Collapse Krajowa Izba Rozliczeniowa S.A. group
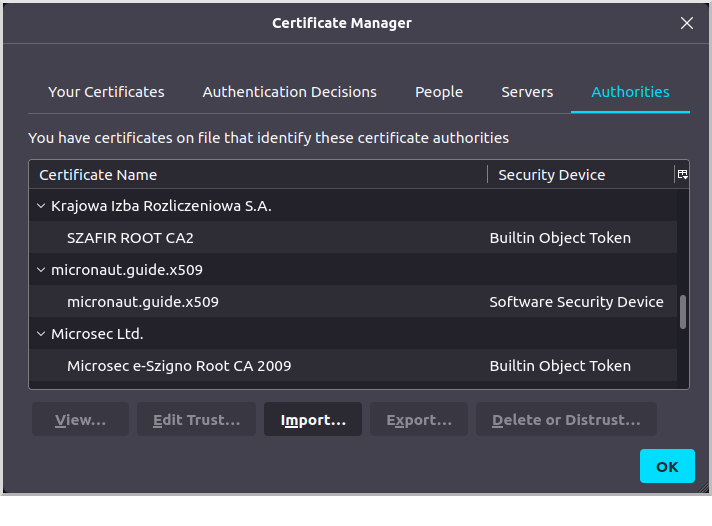The image size is (712, 526). (41, 206)
